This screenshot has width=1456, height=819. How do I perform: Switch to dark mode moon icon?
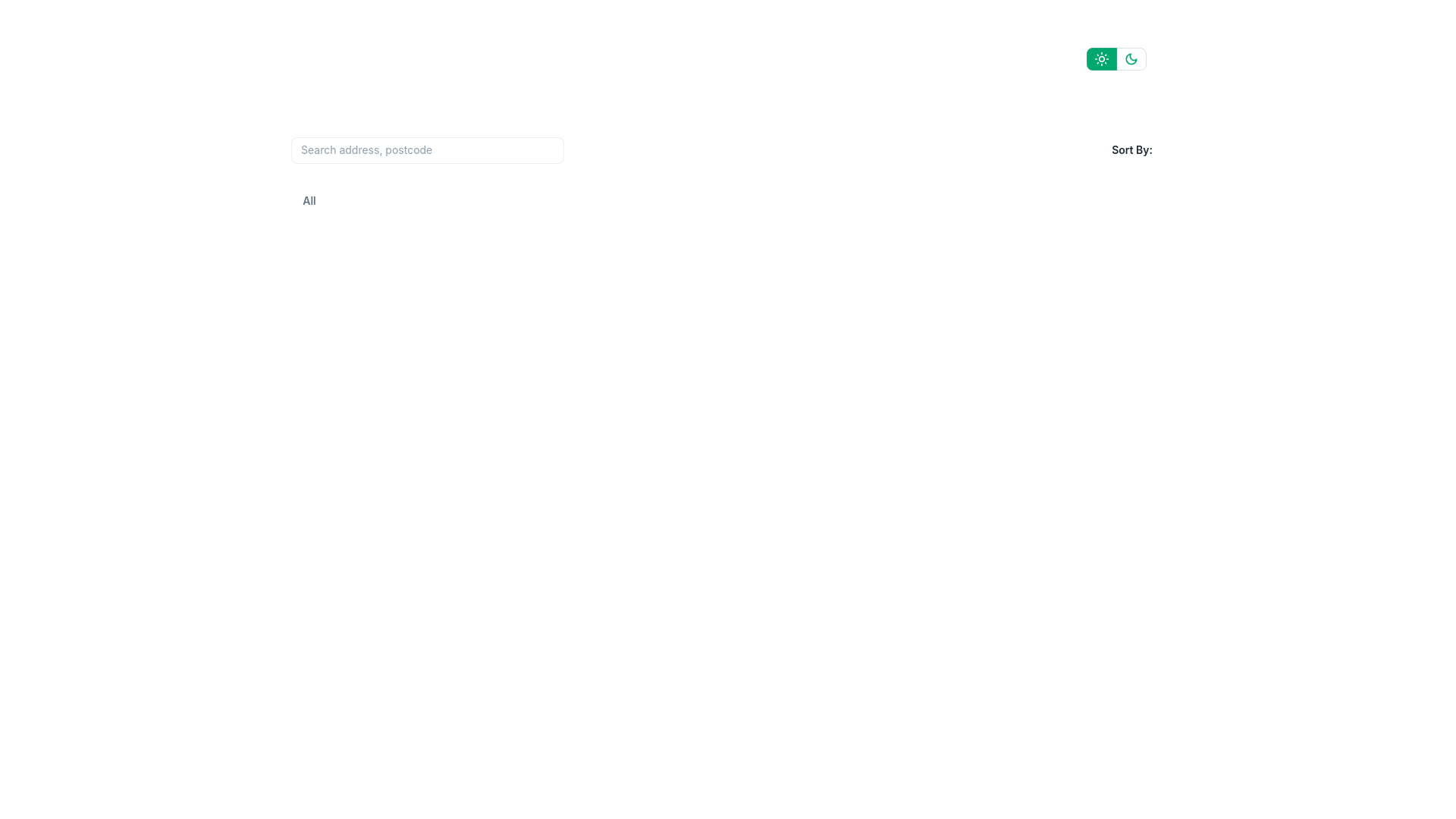1131,59
